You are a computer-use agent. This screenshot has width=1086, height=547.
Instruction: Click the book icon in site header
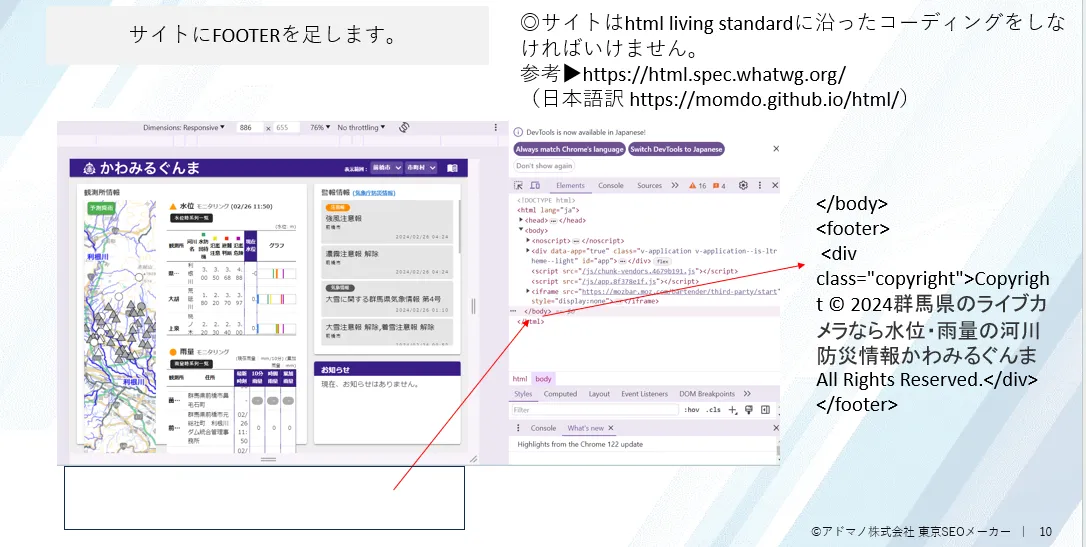point(452,168)
